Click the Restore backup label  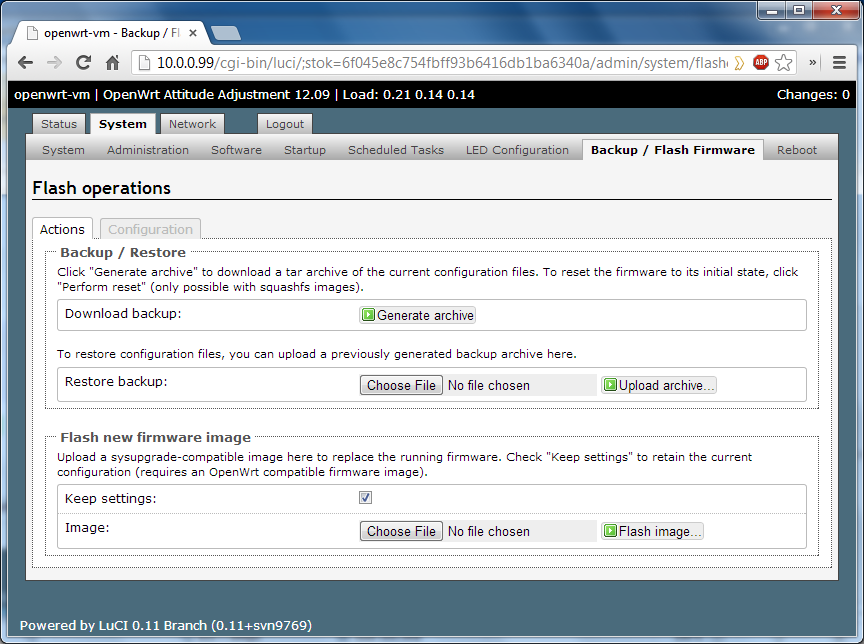click(x=116, y=382)
